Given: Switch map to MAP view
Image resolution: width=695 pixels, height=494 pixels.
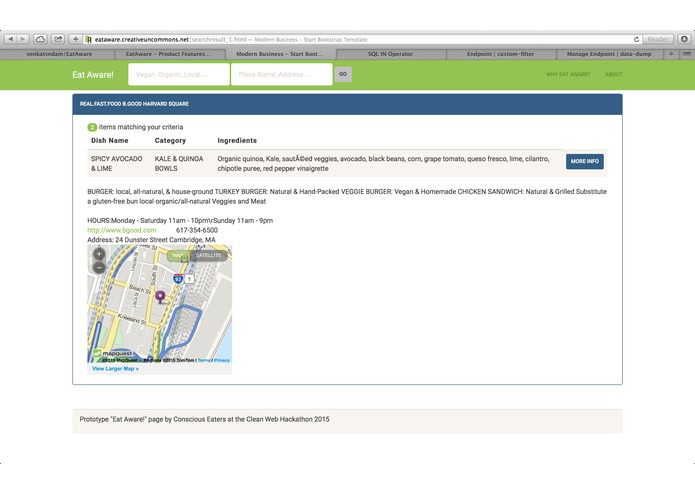Looking at the screenshot, I should click(178, 256).
